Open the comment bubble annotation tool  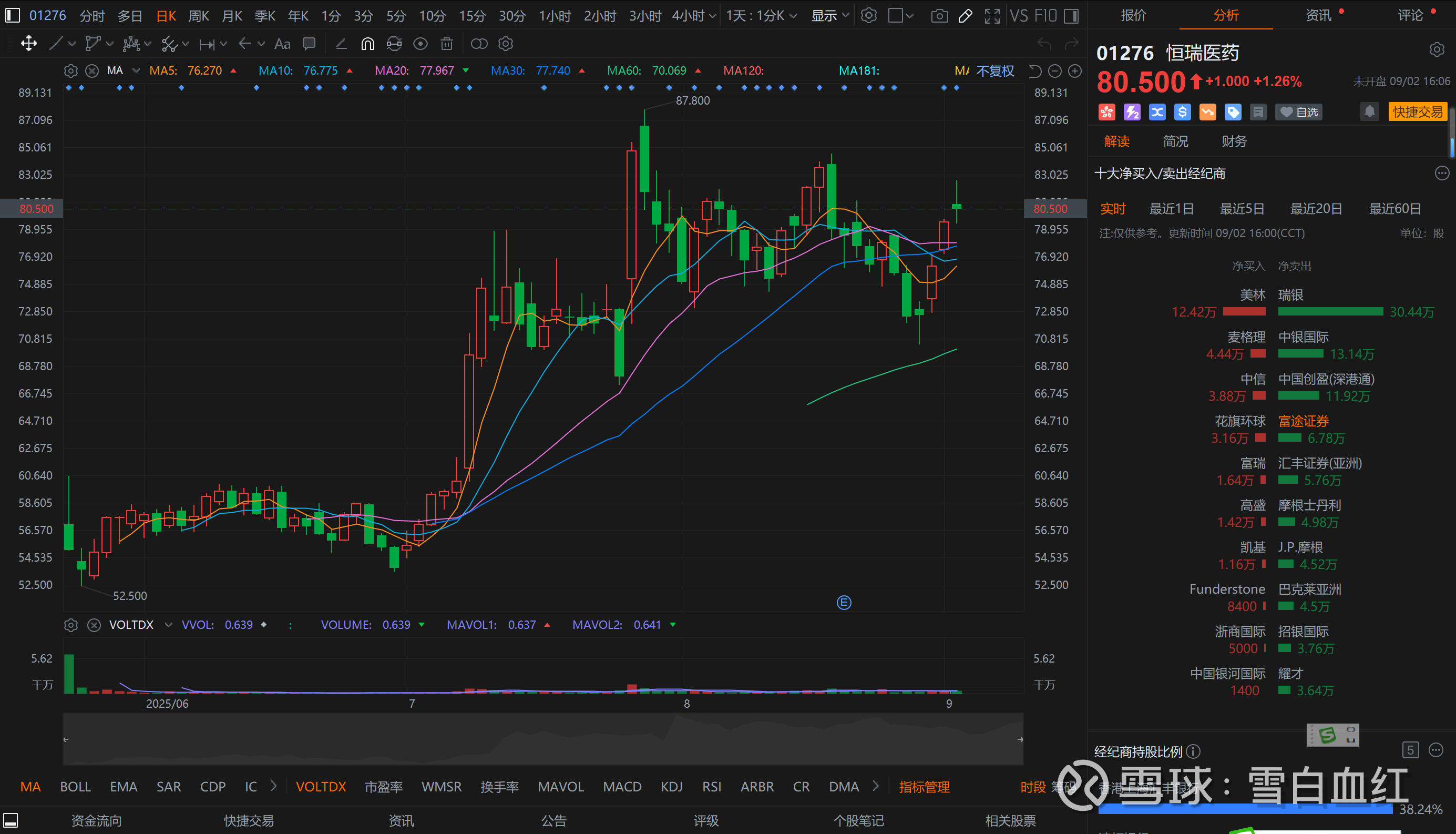tap(309, 44)
